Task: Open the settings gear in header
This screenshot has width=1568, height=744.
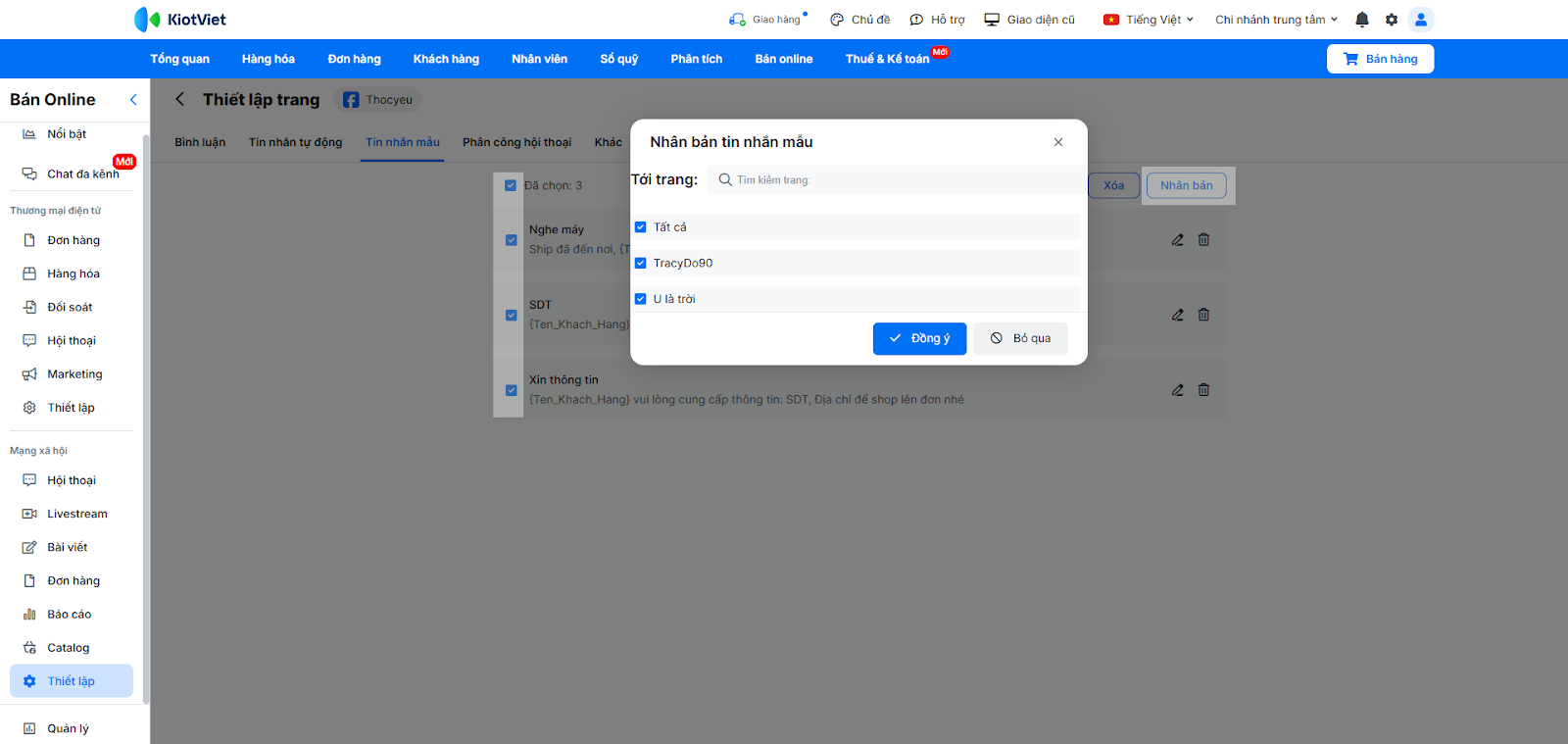Action: pos(1392,20)
